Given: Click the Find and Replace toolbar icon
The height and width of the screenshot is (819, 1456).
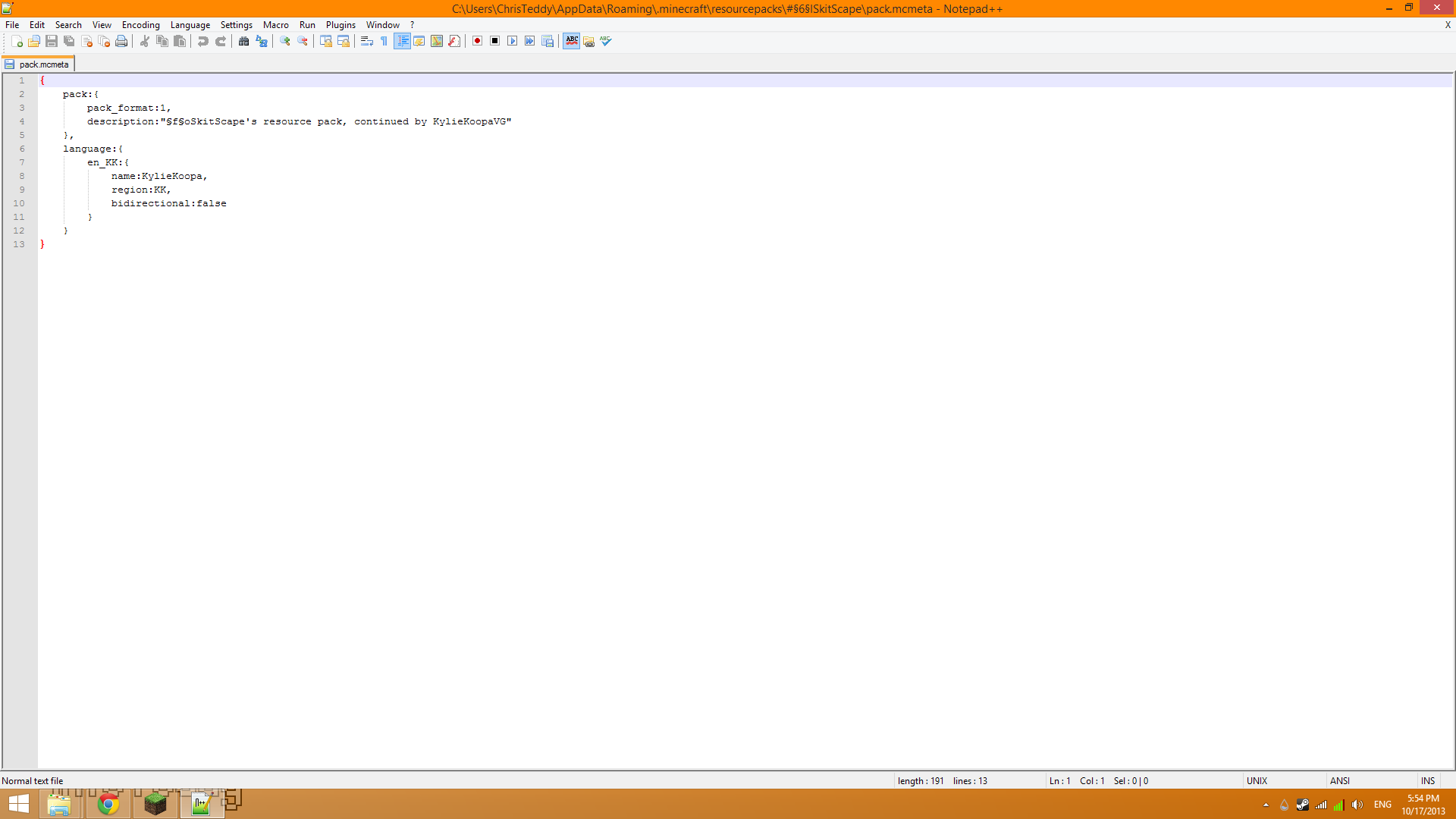Looking at the screenshot, I should tap(262, 41).
